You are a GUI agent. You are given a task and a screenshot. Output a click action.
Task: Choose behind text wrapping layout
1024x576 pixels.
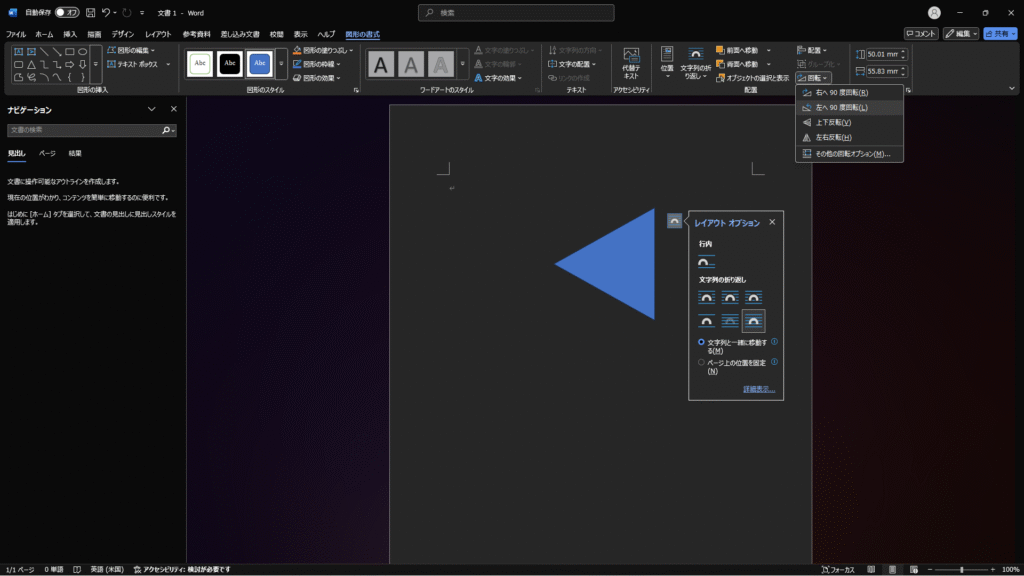[729, 321]
